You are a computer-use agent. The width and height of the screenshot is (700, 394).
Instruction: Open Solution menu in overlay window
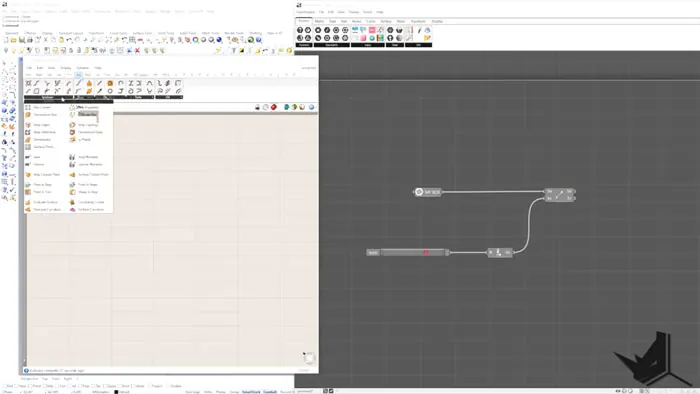pyautogui.click(x=83, y=68)
